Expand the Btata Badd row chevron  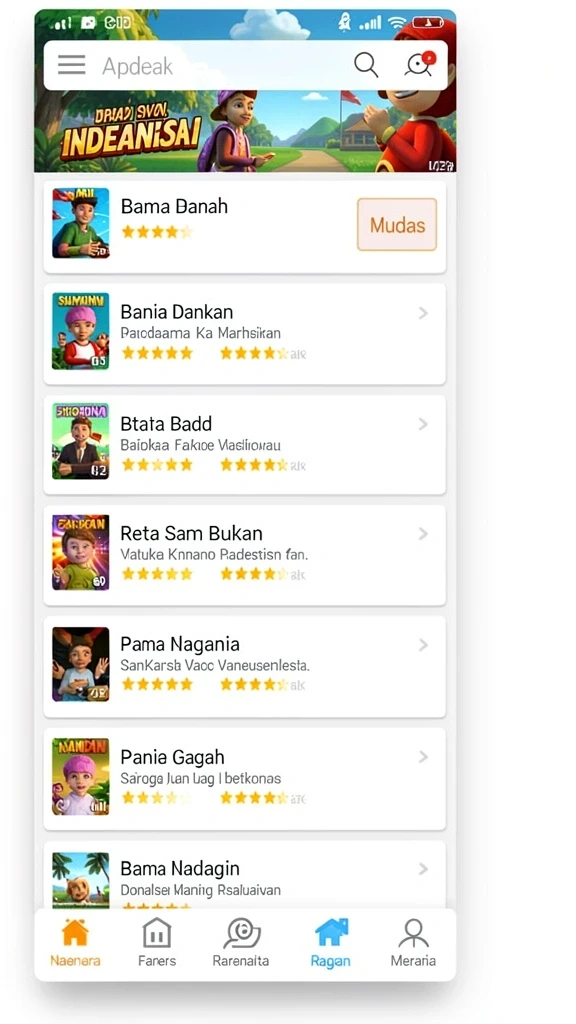coord(423,424)
